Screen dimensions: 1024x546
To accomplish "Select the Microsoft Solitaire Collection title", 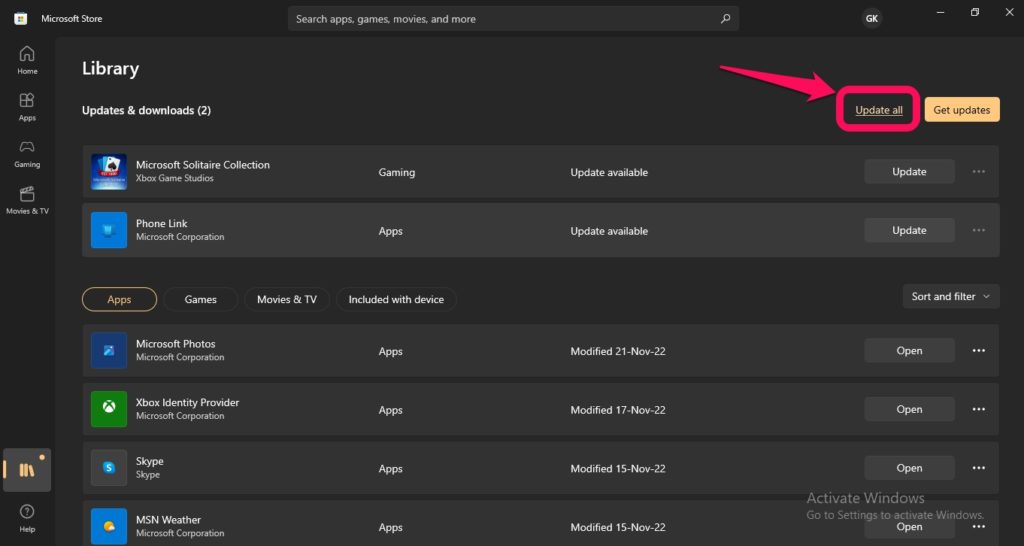I will pos(202,165).
